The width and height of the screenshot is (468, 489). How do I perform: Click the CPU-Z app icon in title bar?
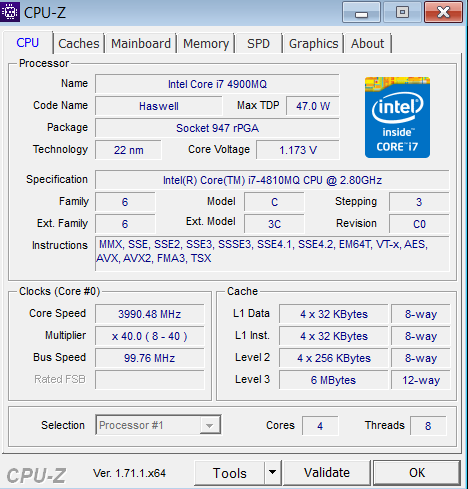10,12
